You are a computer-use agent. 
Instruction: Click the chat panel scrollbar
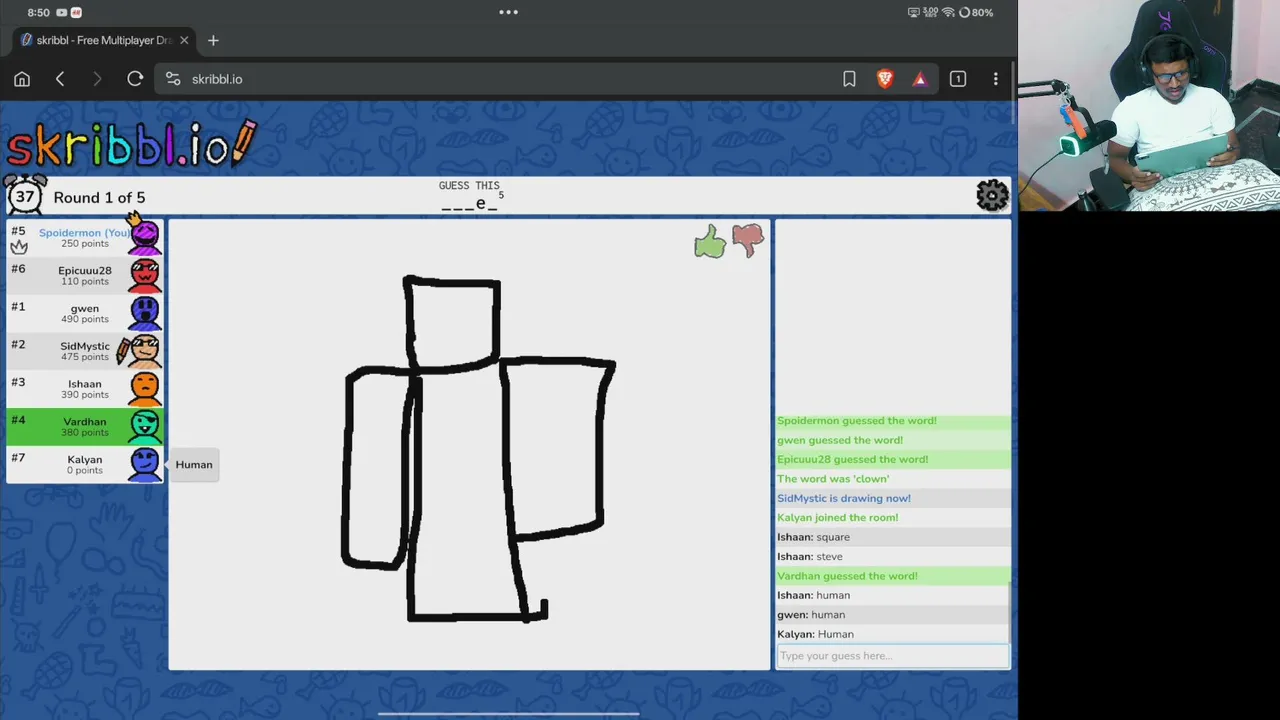(1009, 610)
